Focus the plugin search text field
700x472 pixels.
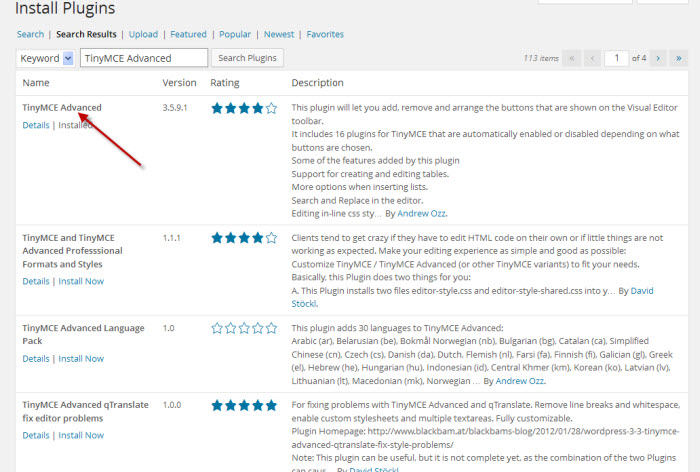pos(144,58)
